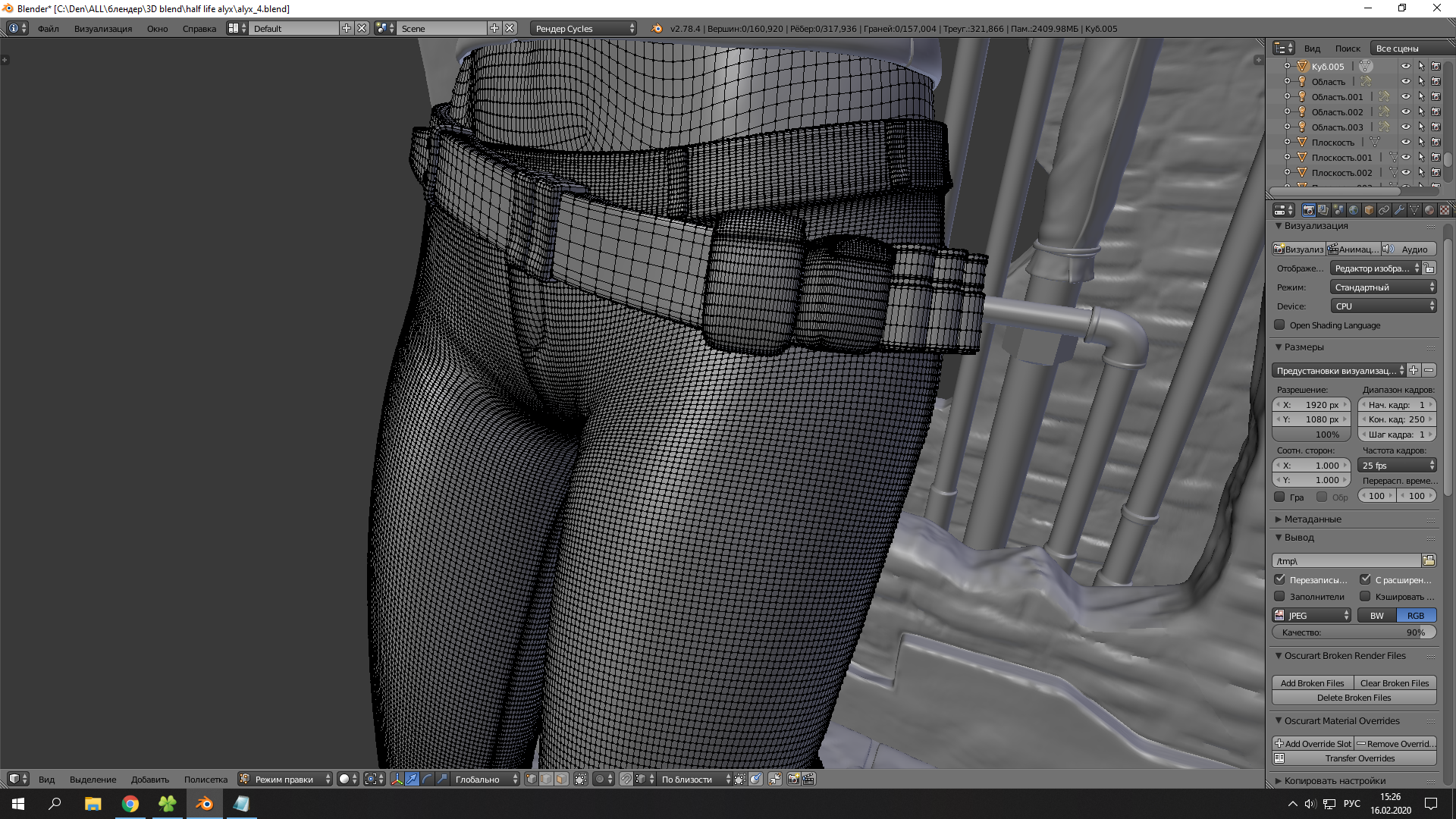Uncheck the Перезаписывать overwrite checkbox
The image size is (1456, 819).
point(1280,579)
